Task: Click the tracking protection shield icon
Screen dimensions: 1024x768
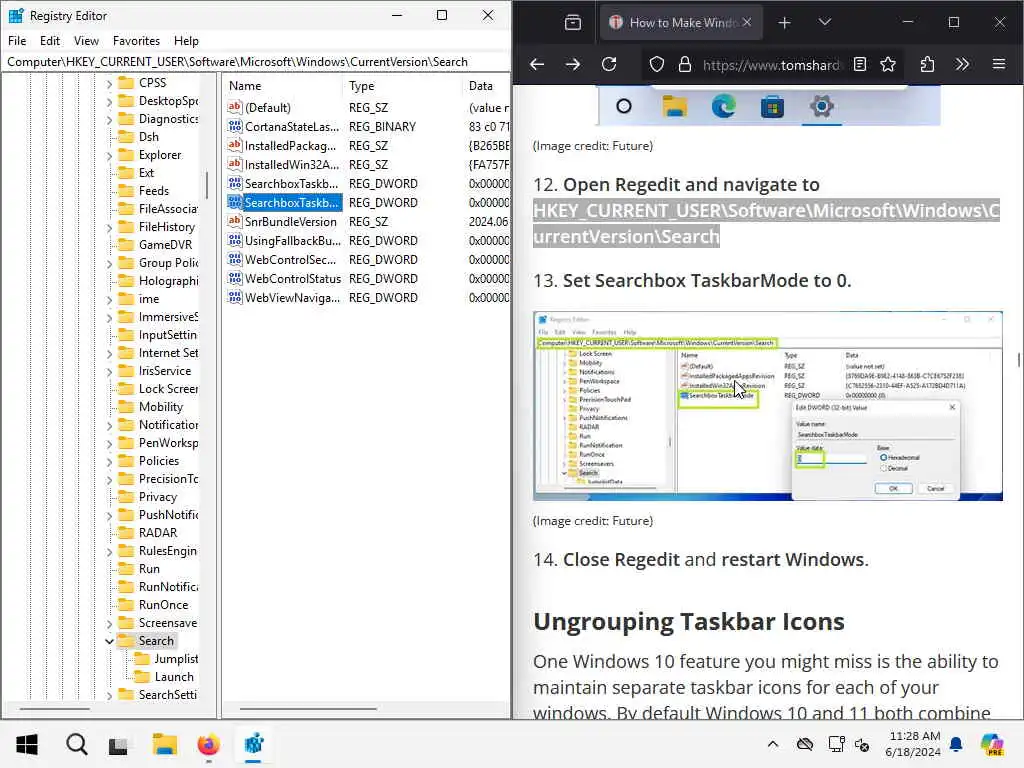Action: [x=656, y=64]
